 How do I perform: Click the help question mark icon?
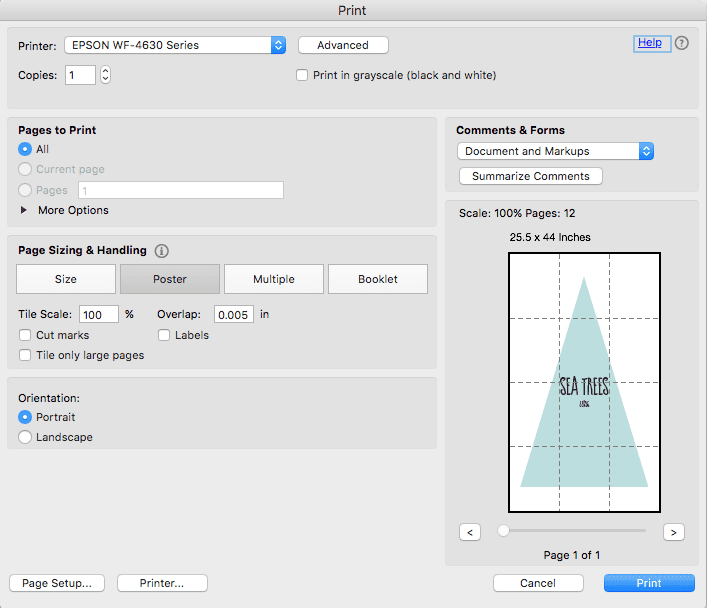(682, 43)
